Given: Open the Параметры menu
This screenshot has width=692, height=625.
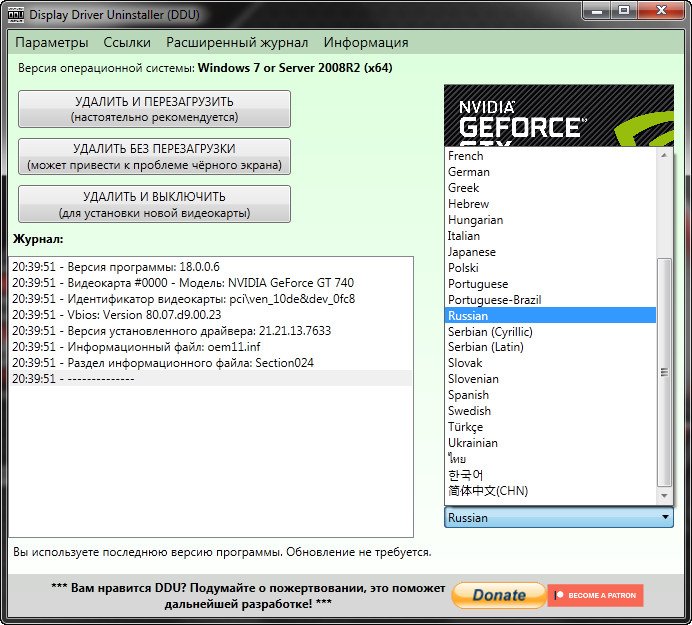Looking at the screenshot, I should 52,42.
